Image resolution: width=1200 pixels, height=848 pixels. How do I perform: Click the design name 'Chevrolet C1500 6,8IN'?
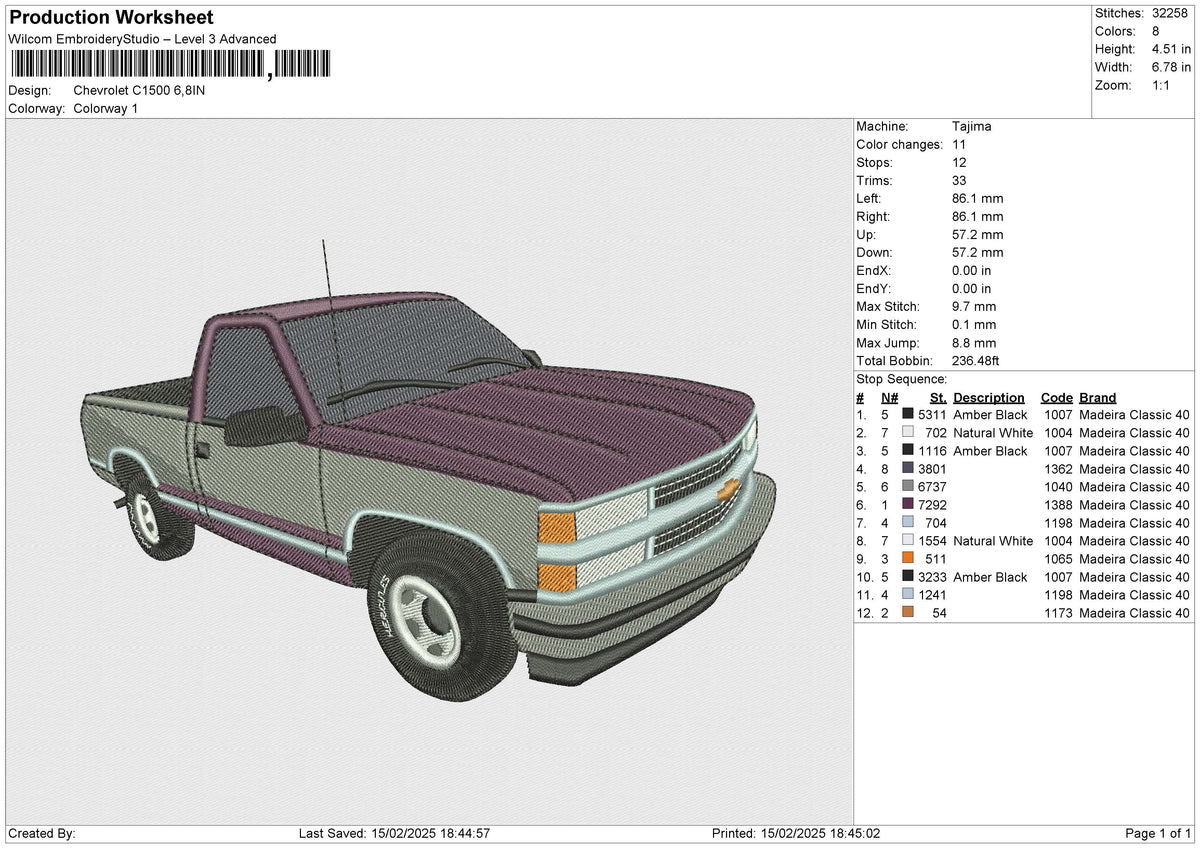tap(139, 90)
